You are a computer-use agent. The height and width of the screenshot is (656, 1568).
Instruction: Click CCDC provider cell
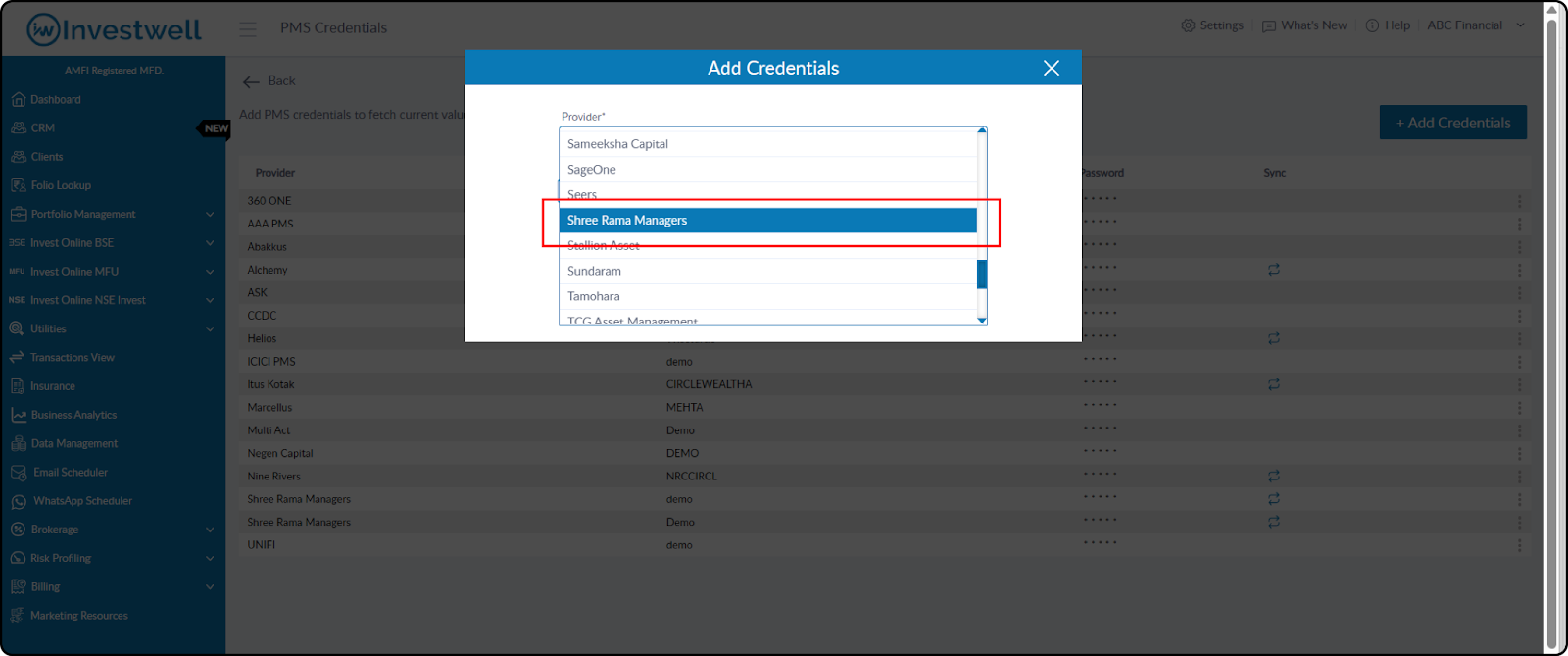(x=262, y=316)
